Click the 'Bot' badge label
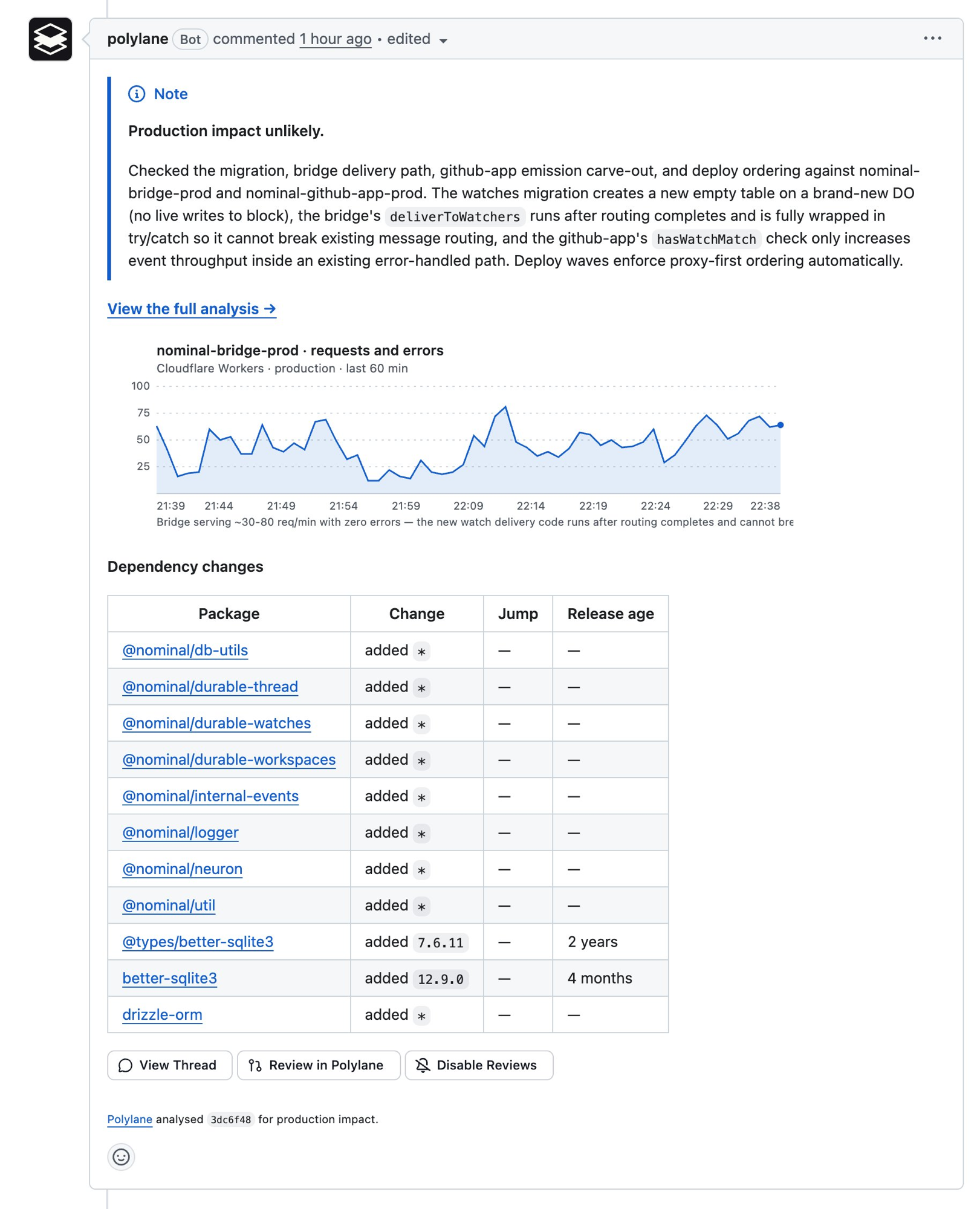 click(190, 39)
